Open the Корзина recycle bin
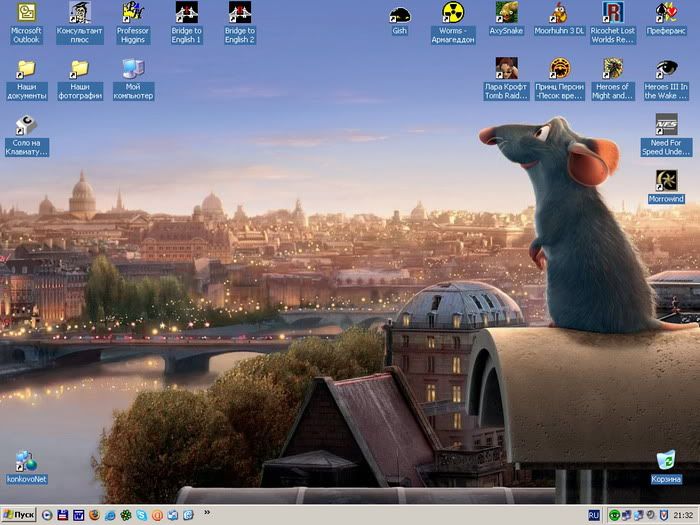The width and height of the screenshot is (700, 525). 666,467
